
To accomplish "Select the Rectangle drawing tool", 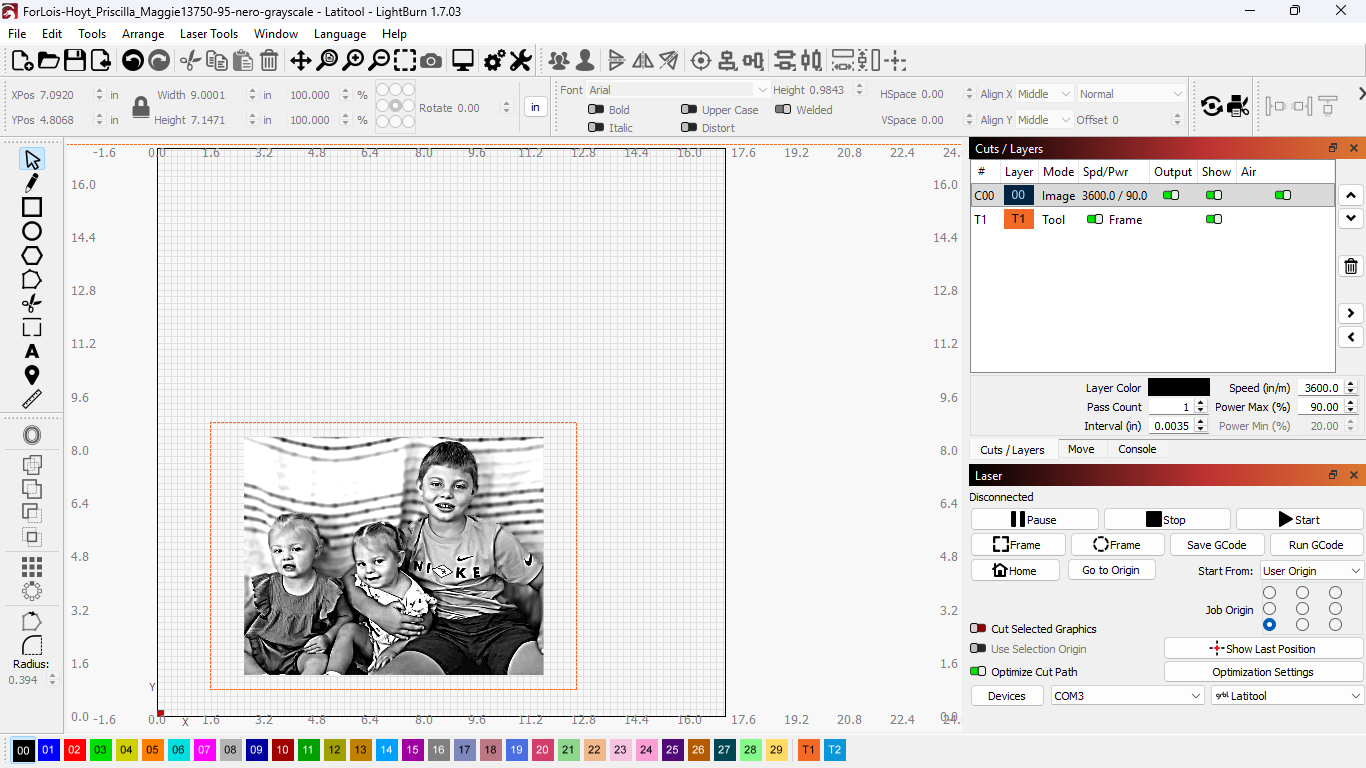I will [x=32, y=207].
